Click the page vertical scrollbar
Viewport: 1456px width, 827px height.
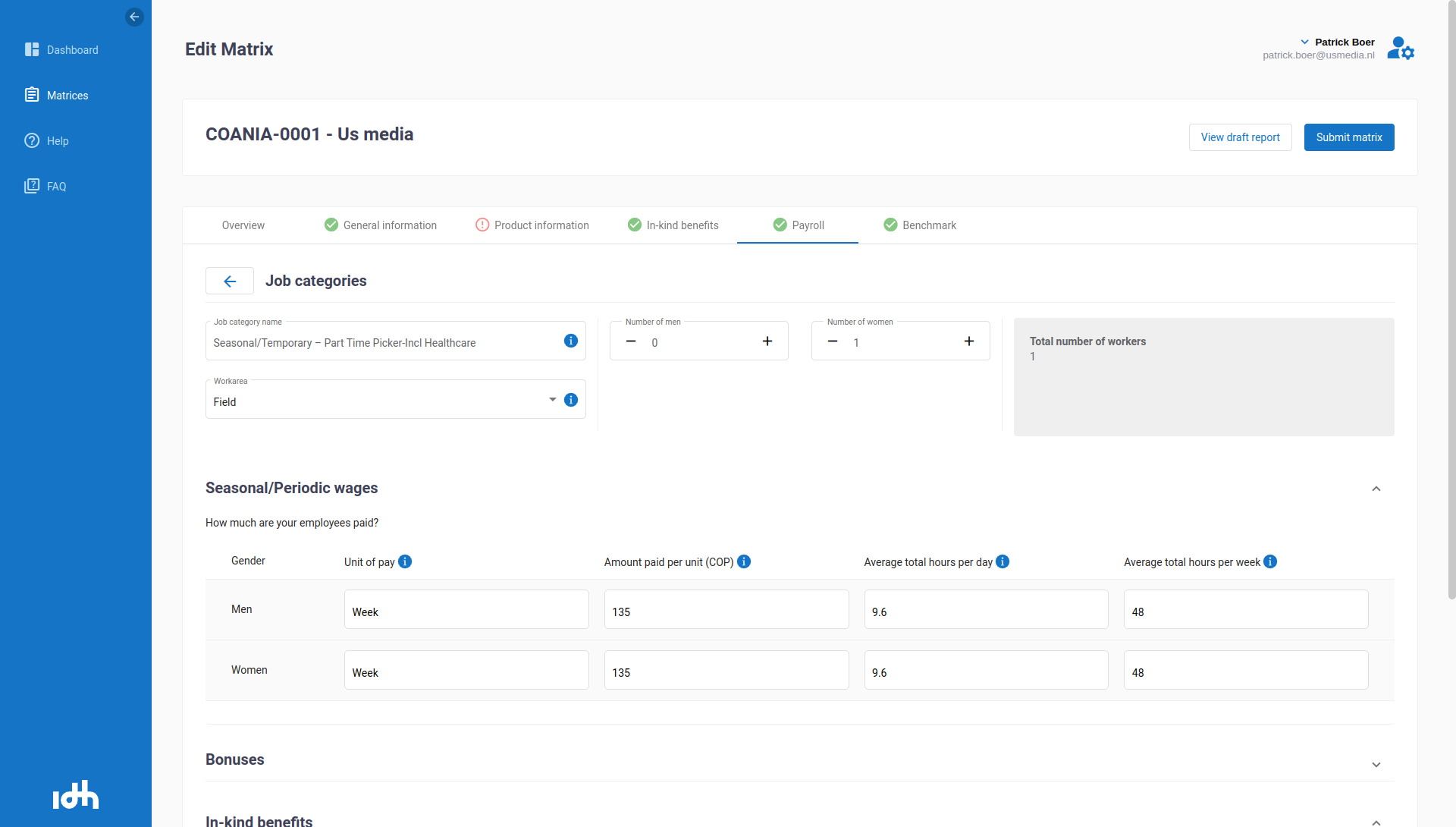click(x=1451, y=303)
